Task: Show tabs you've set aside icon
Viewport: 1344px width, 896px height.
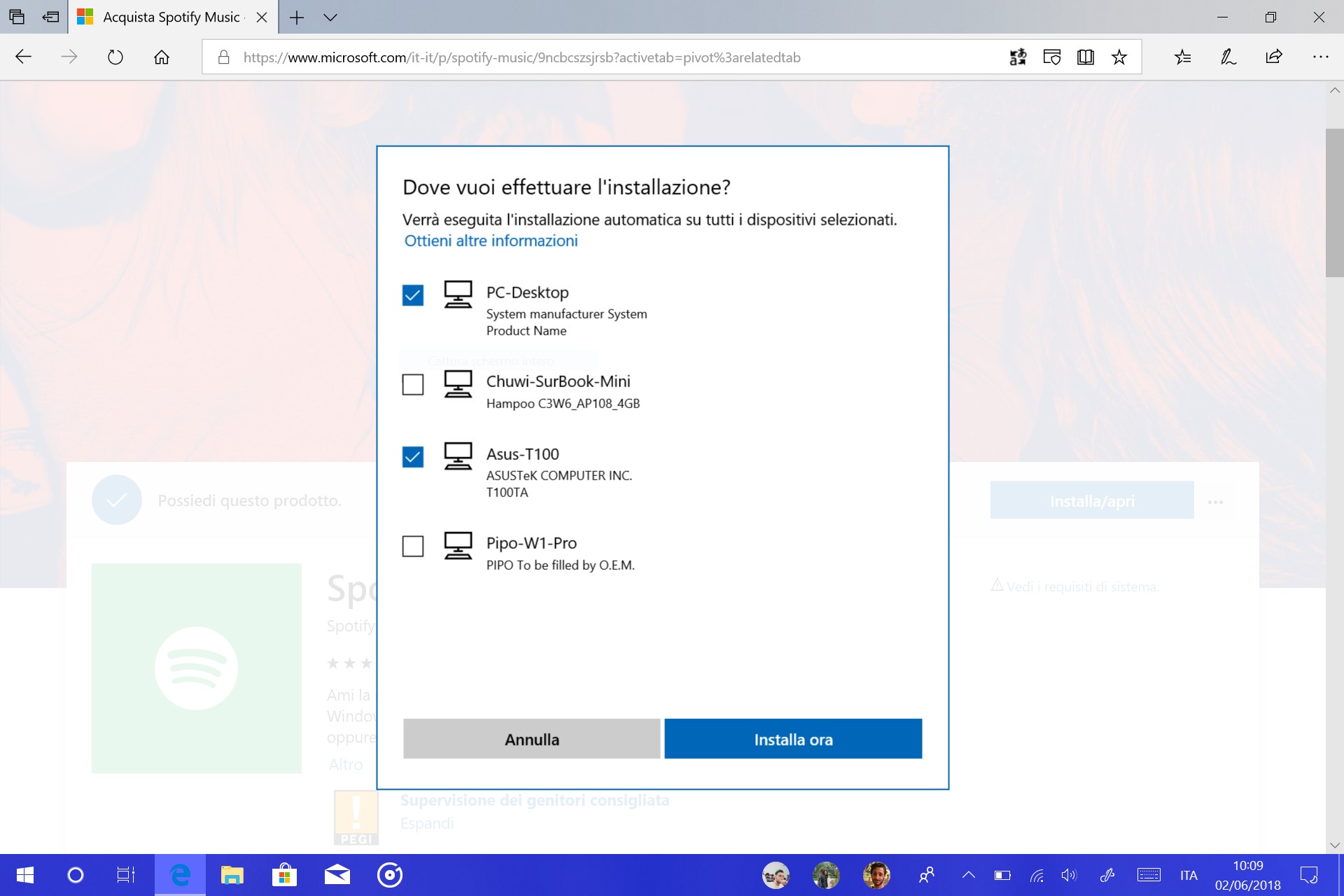Action: pyautogui.click(x=17, y=17)
